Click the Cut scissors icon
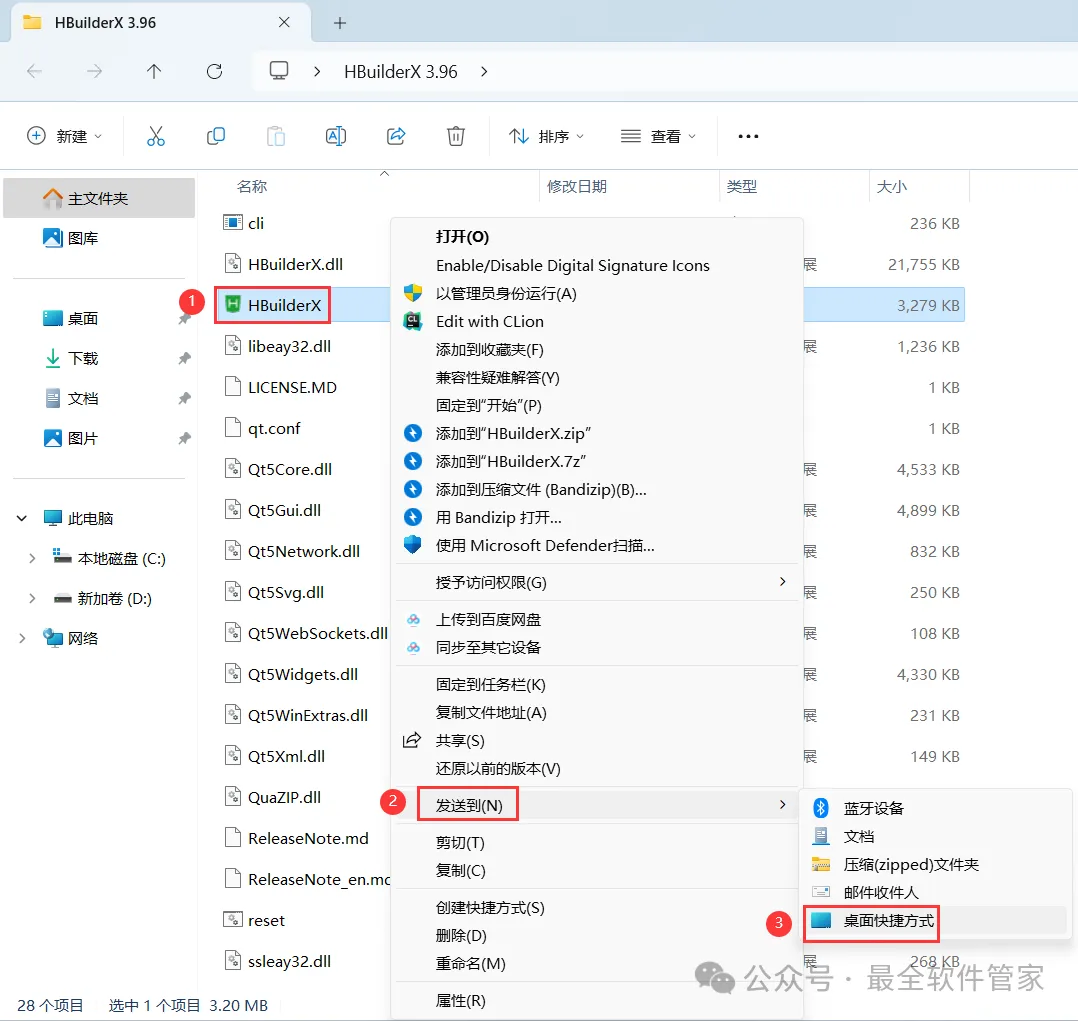 click(156, 136)
